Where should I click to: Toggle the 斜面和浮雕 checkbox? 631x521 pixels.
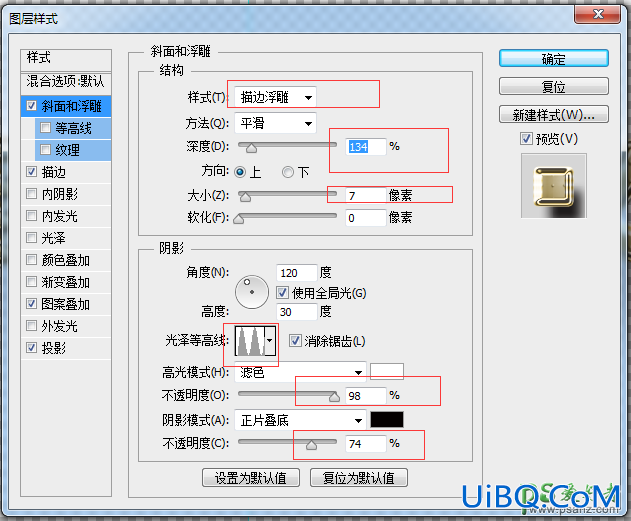point(31,106)
